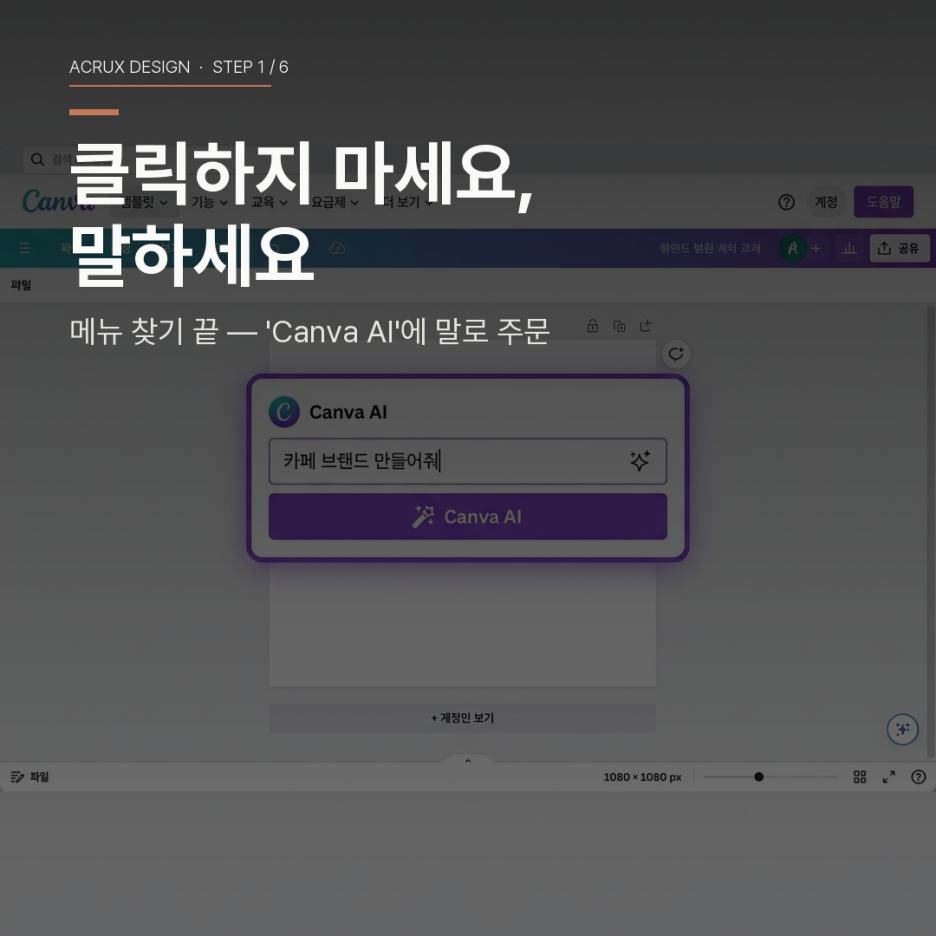Expand the page panel with the up chevron
936x936 pixels.
point(468,760)
